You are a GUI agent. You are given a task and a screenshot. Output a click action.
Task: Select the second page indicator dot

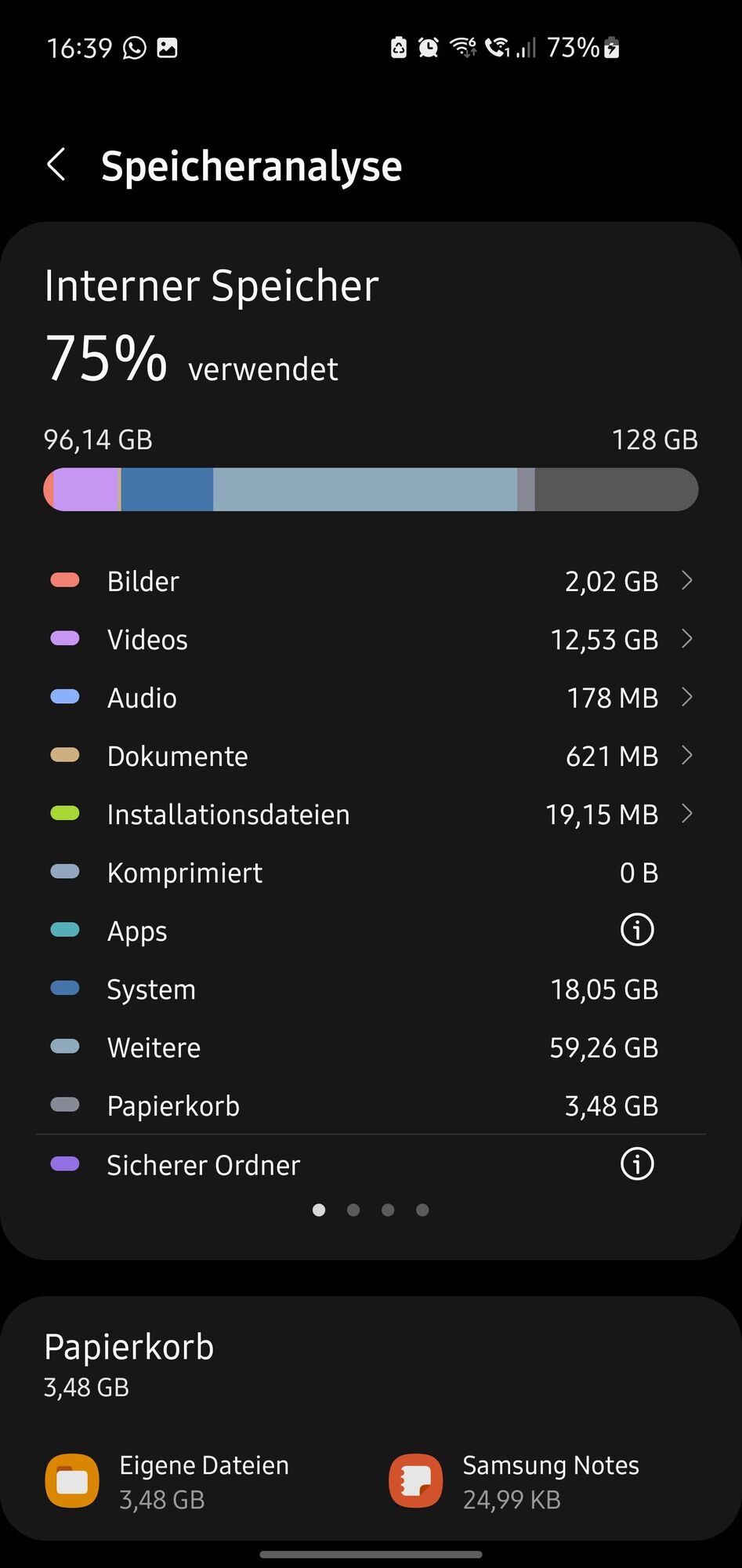coord(353,1210)
